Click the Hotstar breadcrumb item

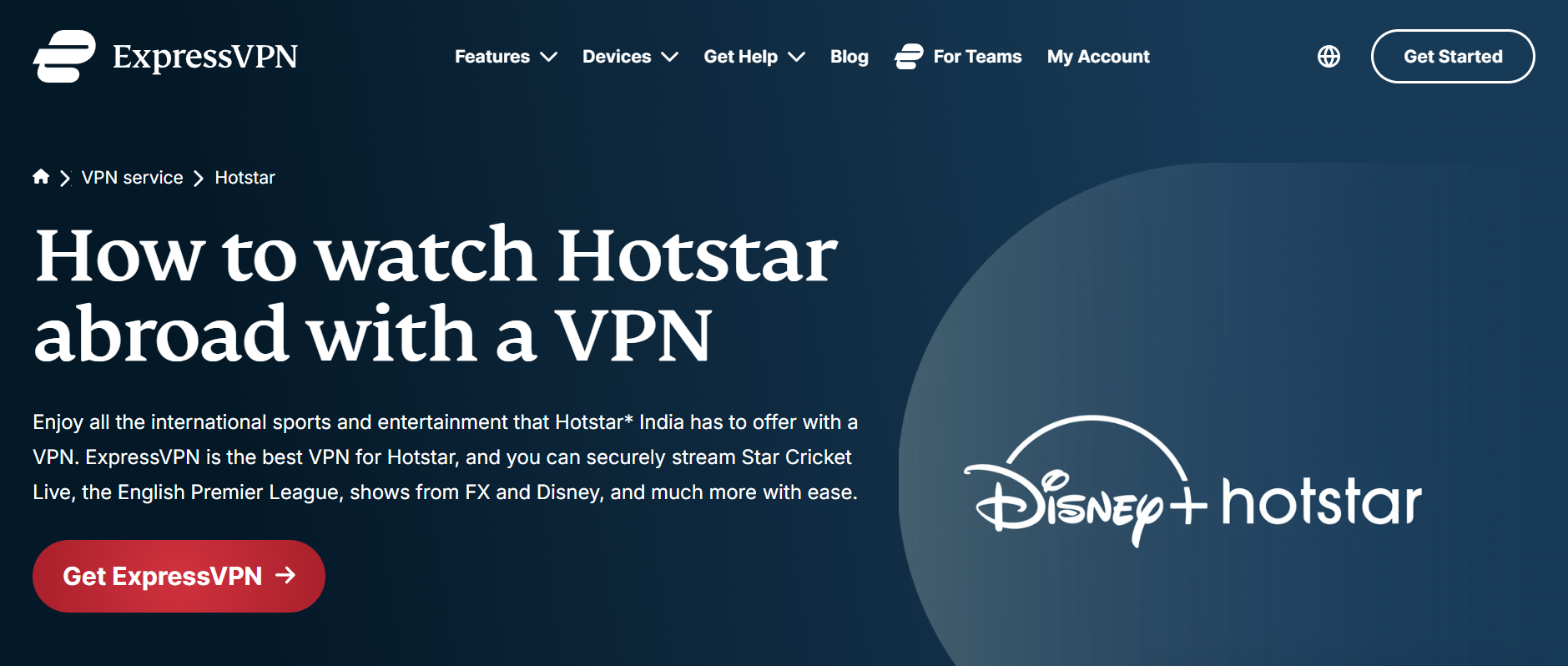pyautogui.click(x=245, y=178)
